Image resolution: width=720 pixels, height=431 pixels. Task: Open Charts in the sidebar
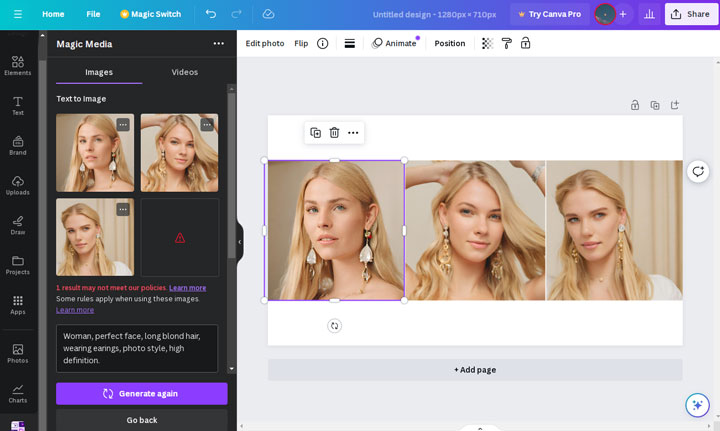[x=18, y=394]
